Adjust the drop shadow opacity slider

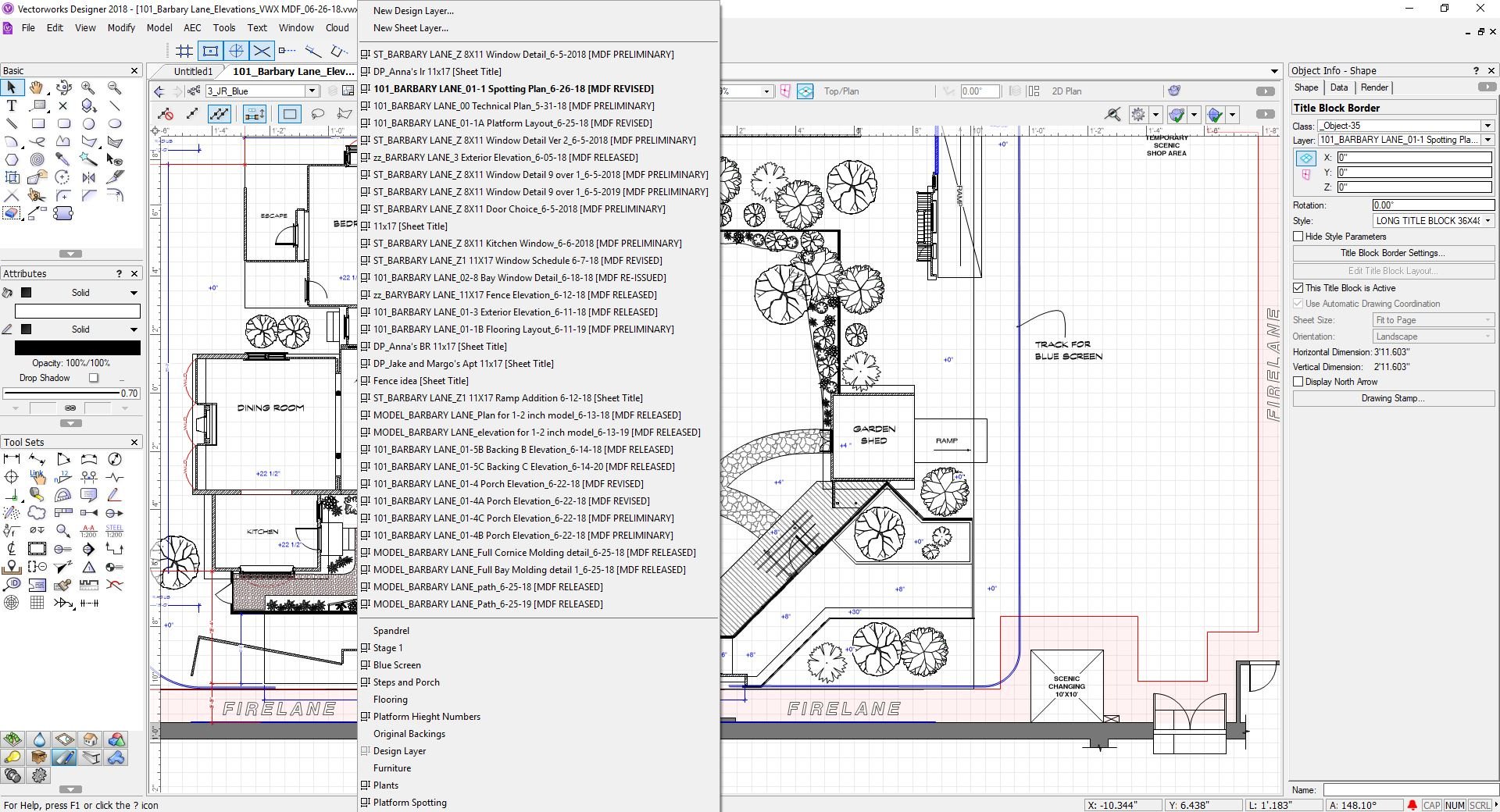coord(70,392)
